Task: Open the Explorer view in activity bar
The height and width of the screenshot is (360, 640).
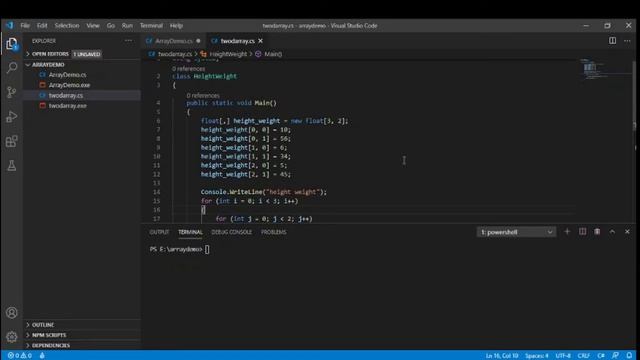Action: click(x=12, y=43)
